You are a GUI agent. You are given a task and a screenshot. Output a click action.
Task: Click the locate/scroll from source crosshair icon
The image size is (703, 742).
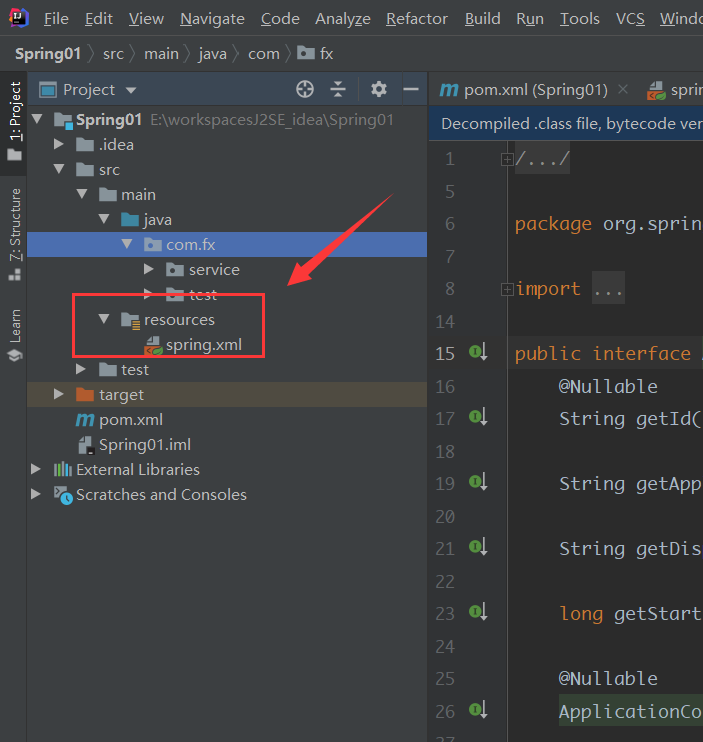click(x=305, y=89)
